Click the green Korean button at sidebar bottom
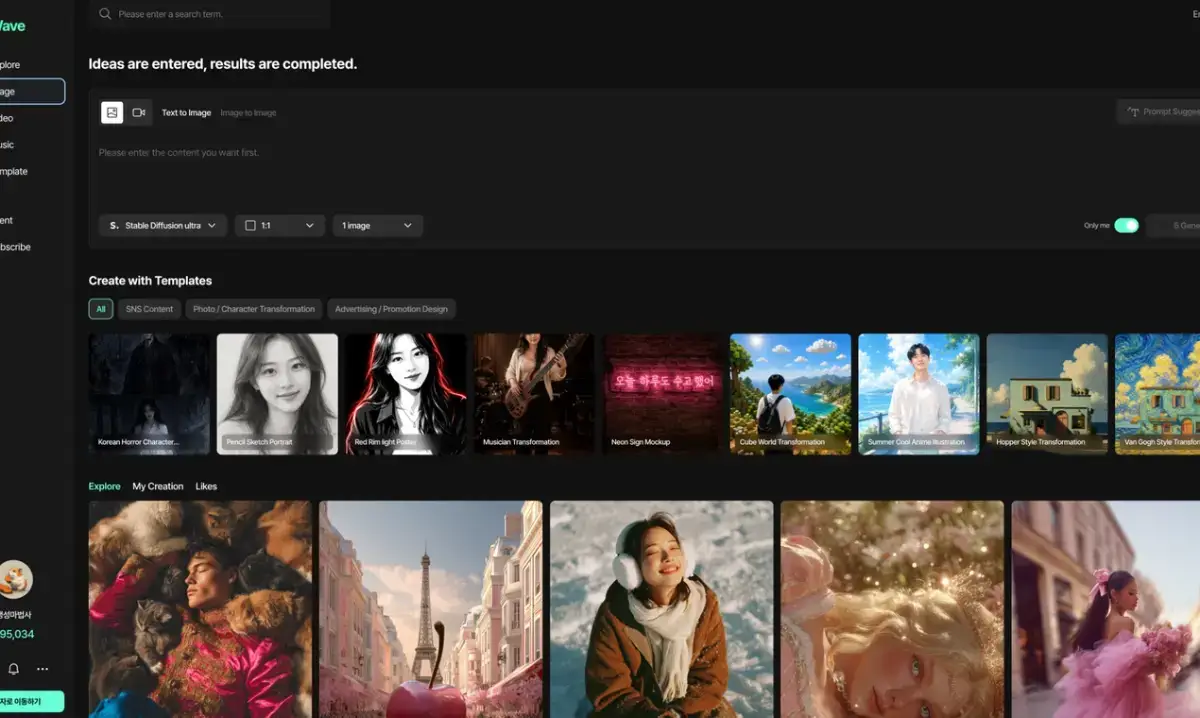Screen dimensions: 1200x718 pyautogui.click(x=32, y=701)
